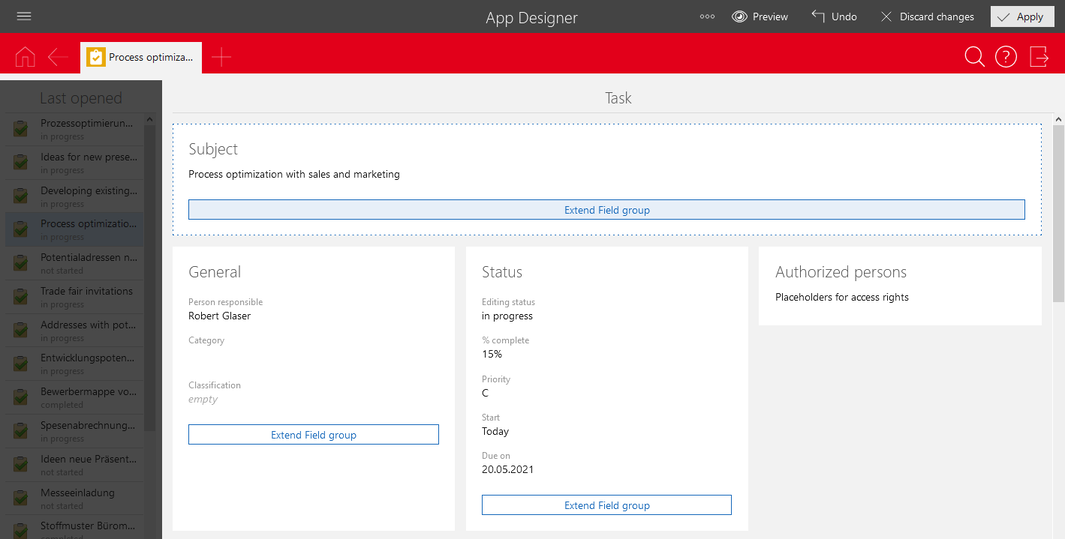Open the hamburger menu
Viewport: 1065px width, 539px height.
click(24, 16)
